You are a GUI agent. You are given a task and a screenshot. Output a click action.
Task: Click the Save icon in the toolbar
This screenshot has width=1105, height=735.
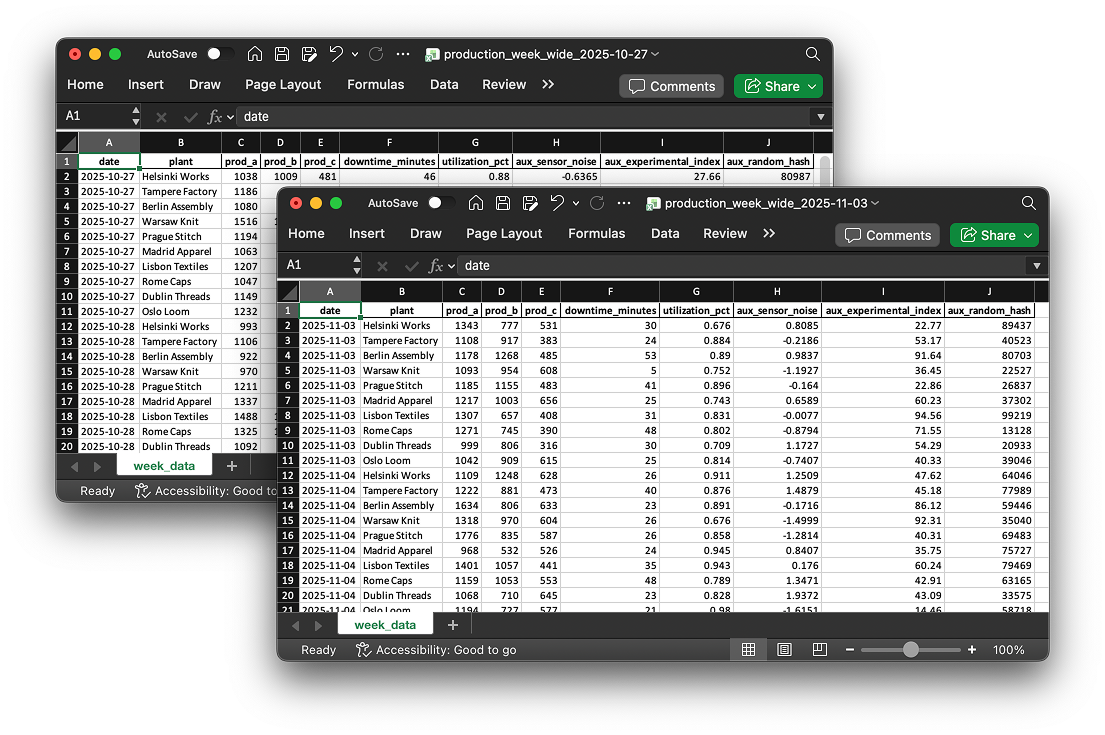pyautogui.click(x=503, y=202)
